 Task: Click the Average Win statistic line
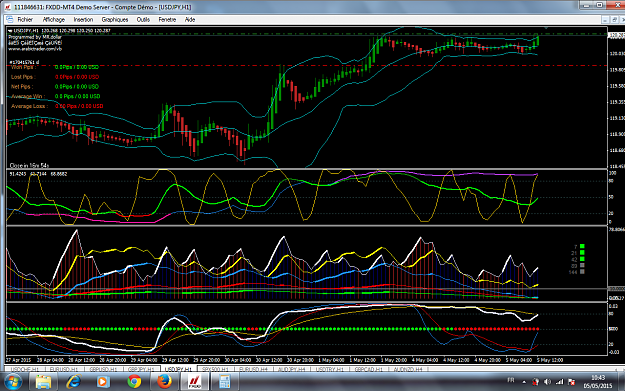tap(56, 96)
